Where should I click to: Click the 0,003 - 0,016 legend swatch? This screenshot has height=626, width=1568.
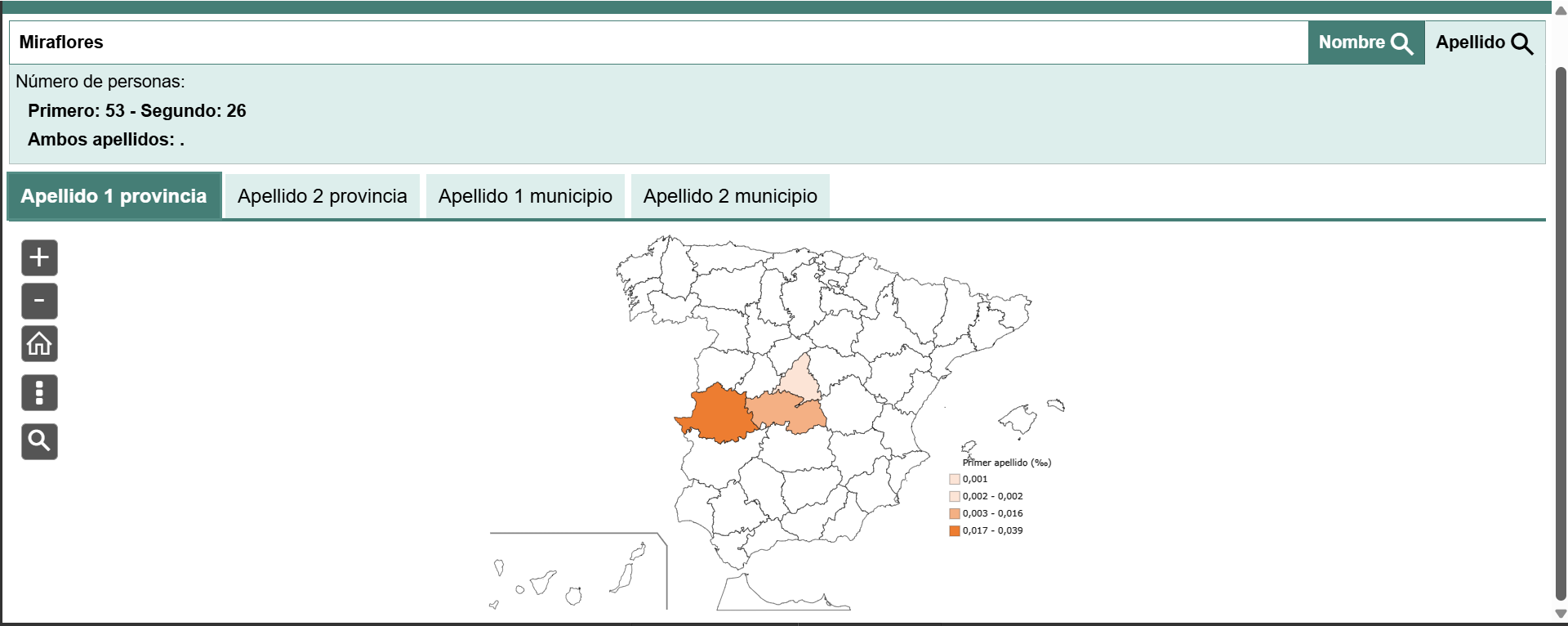[x=954, y=513]
